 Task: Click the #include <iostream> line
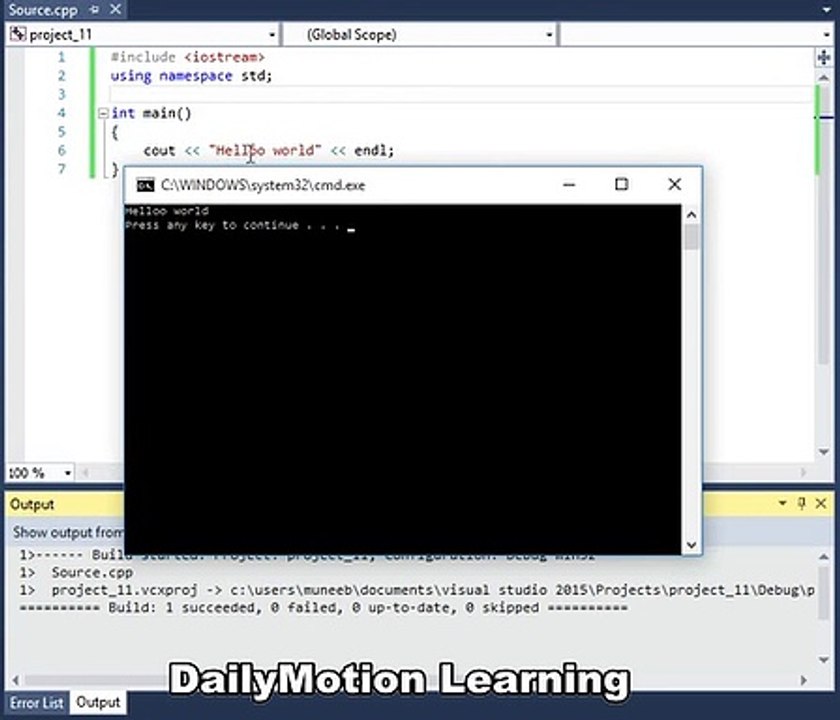[188, 57]
